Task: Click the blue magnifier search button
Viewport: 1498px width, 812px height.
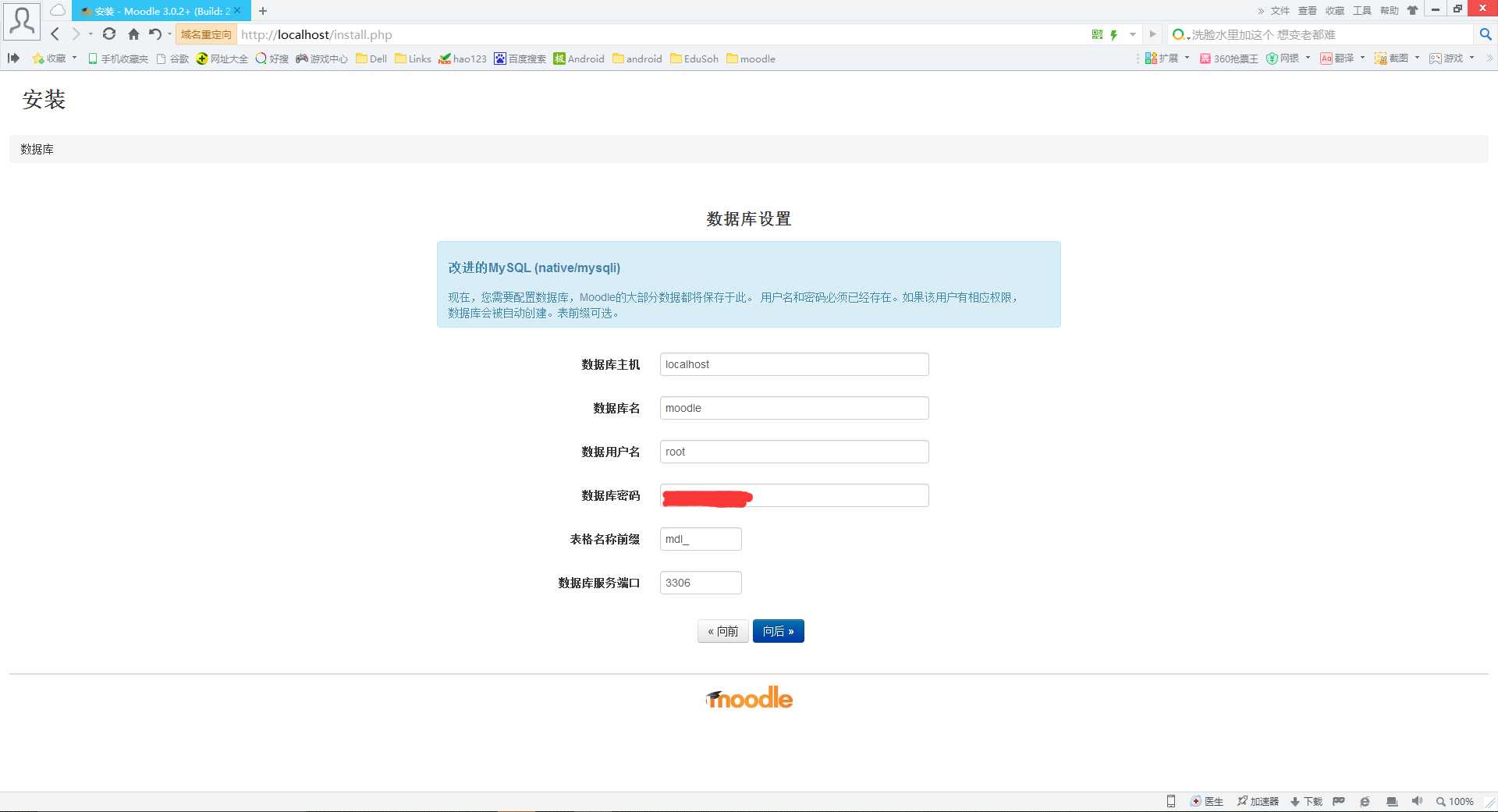Action: pos(1486,34)
